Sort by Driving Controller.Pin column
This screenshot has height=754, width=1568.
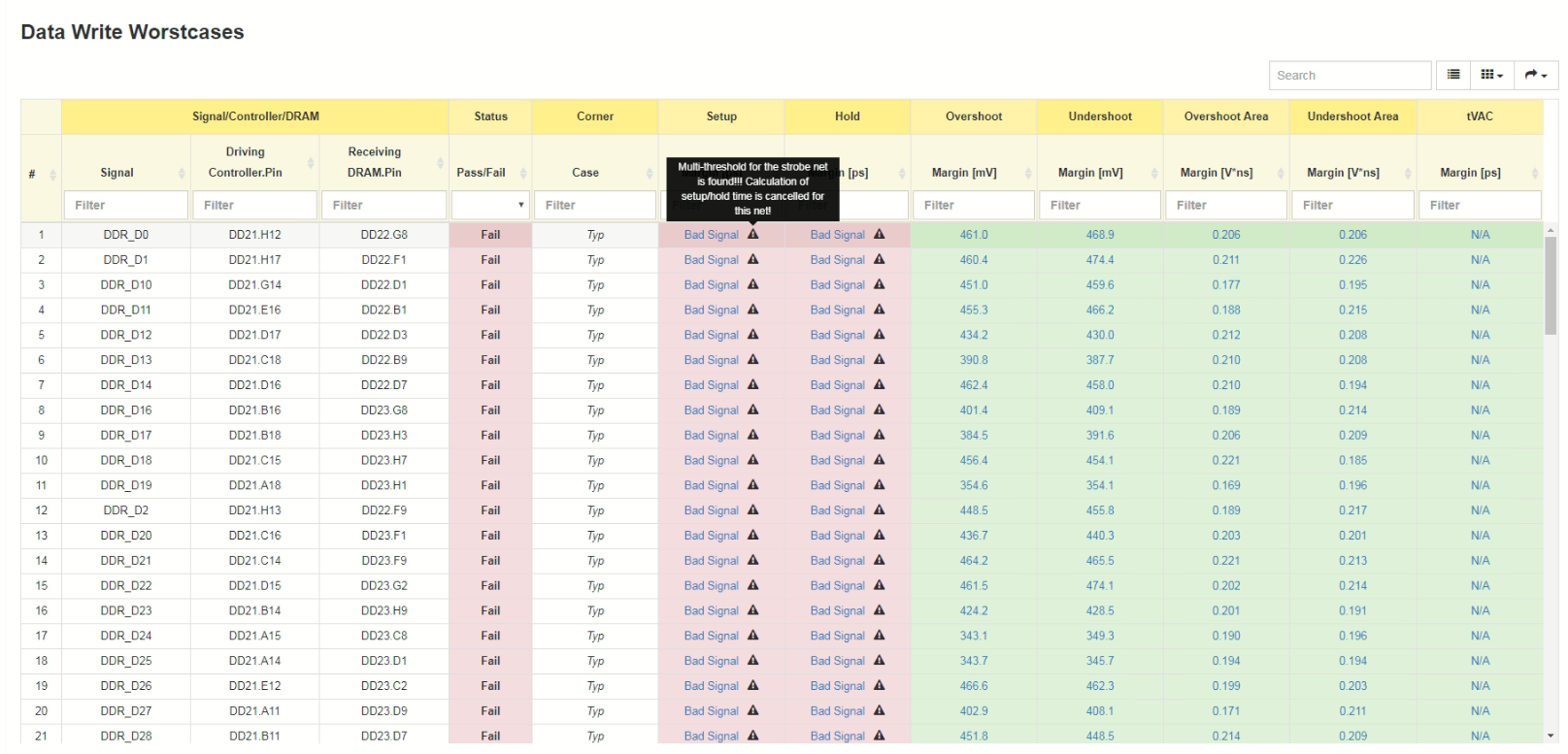point(311,162)
